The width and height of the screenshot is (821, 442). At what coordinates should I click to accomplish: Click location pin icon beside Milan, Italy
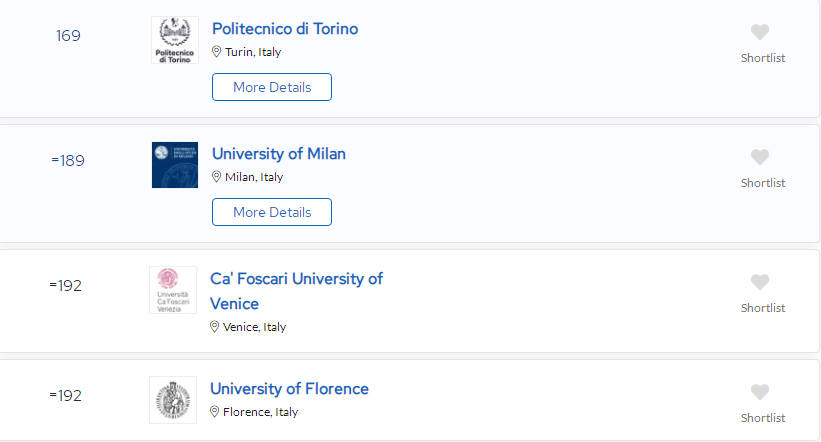point(216,176)
